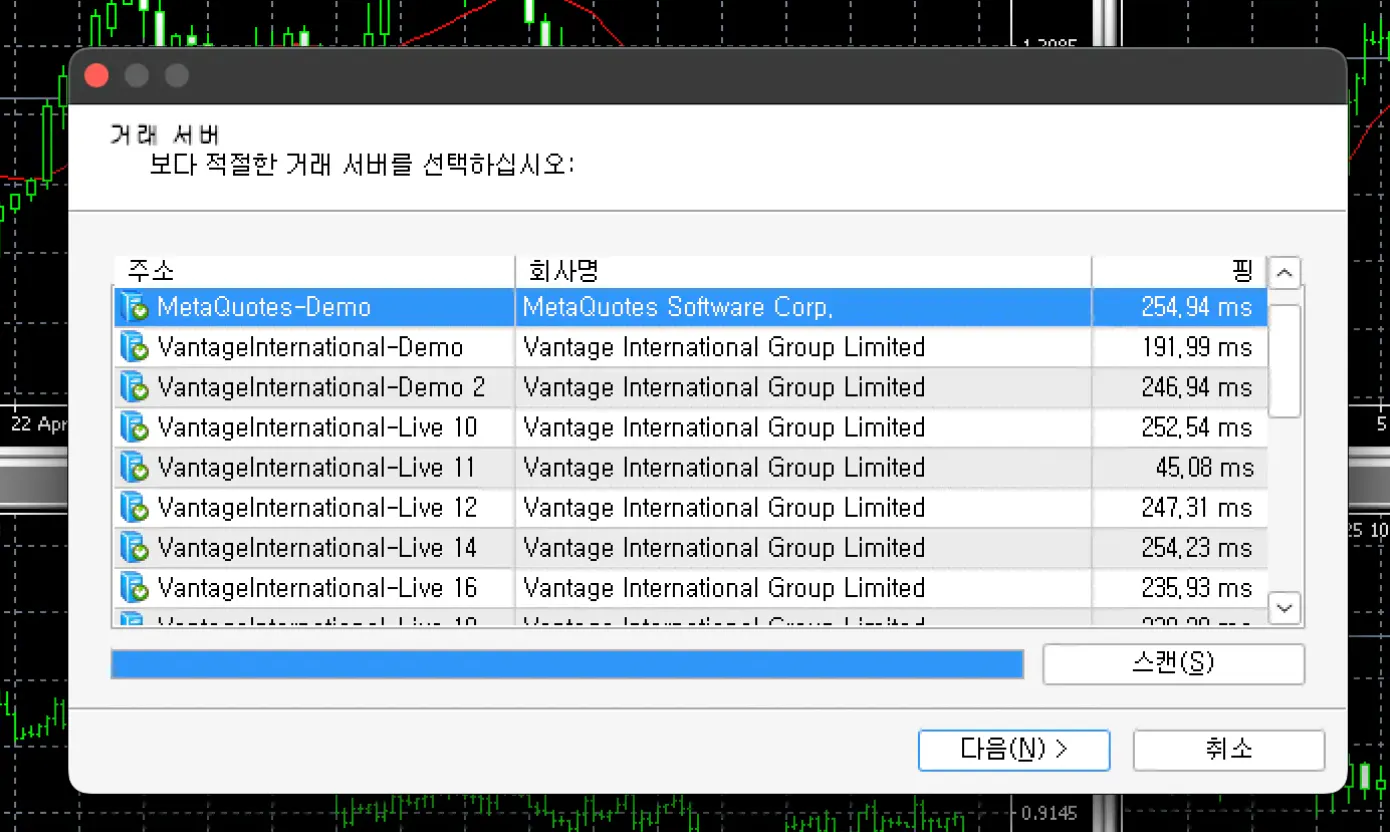
Task: Click the blue scan progress bar
Action: pos(568,663)
